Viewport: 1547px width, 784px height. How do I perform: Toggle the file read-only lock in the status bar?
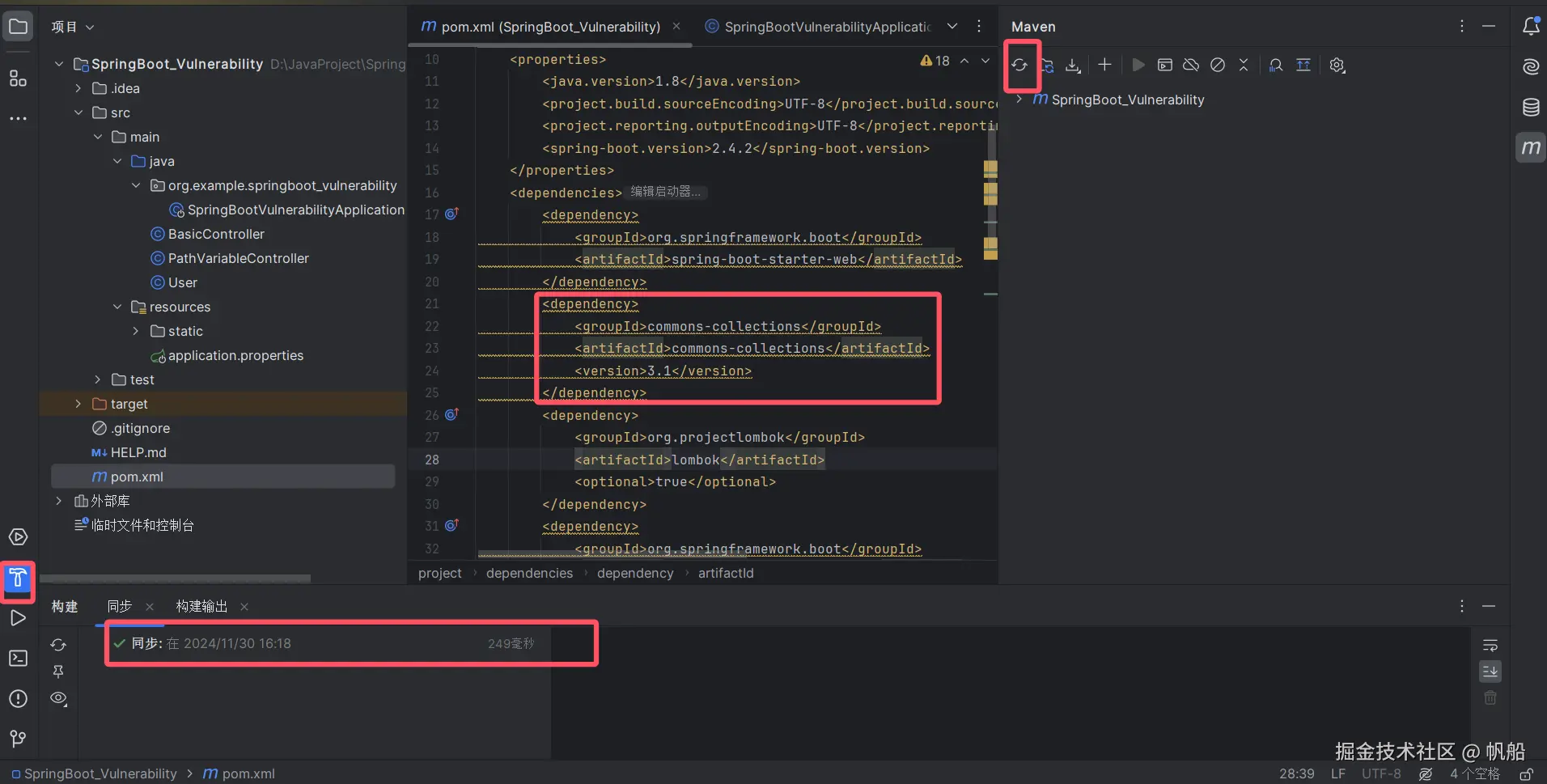(x=1526, y=774)
